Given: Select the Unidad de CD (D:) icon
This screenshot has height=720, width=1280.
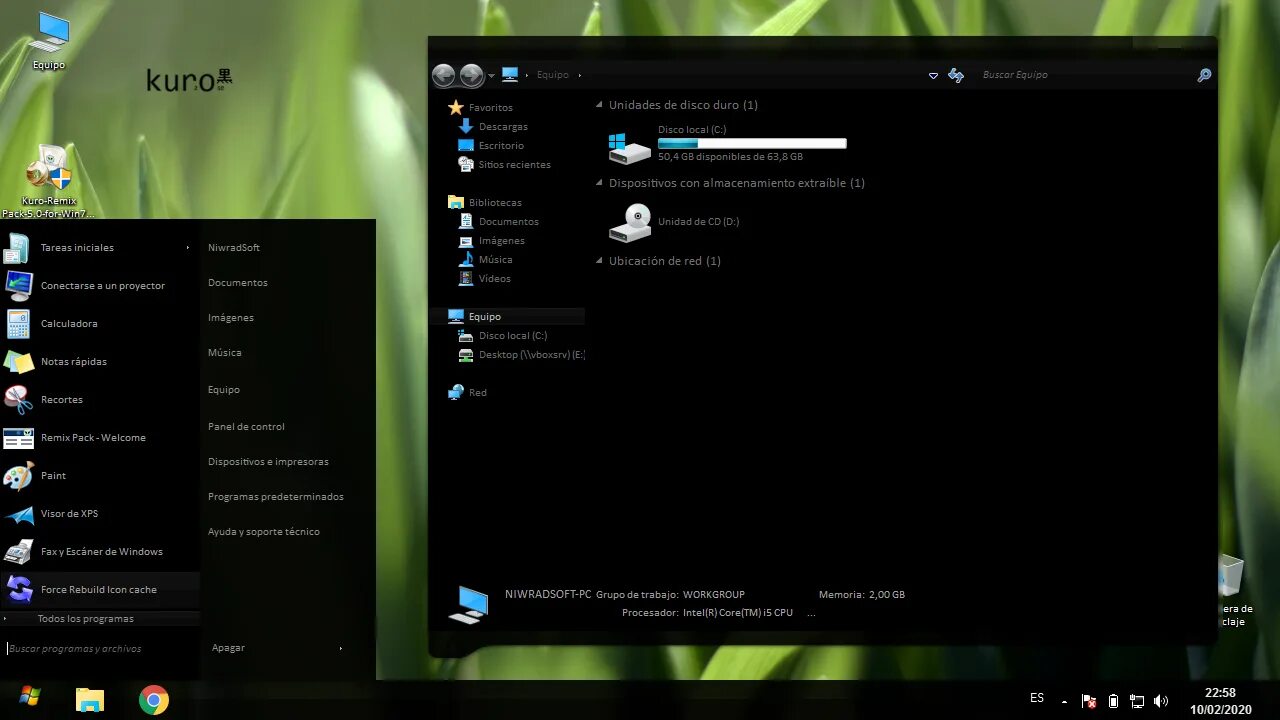Looking at the screenshot, I should pos(629,222).
